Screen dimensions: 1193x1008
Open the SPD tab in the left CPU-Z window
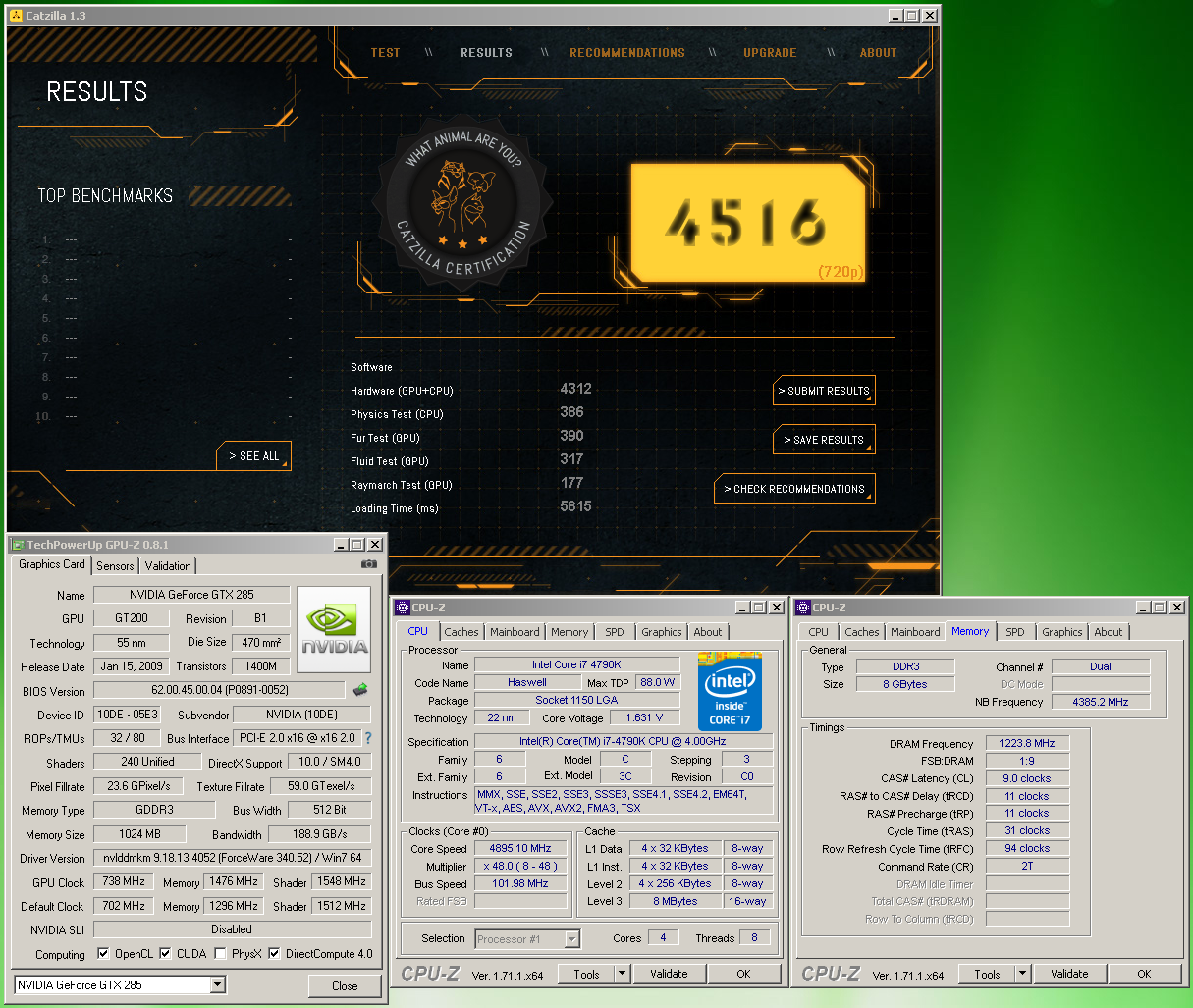click(x=615, y=633)
